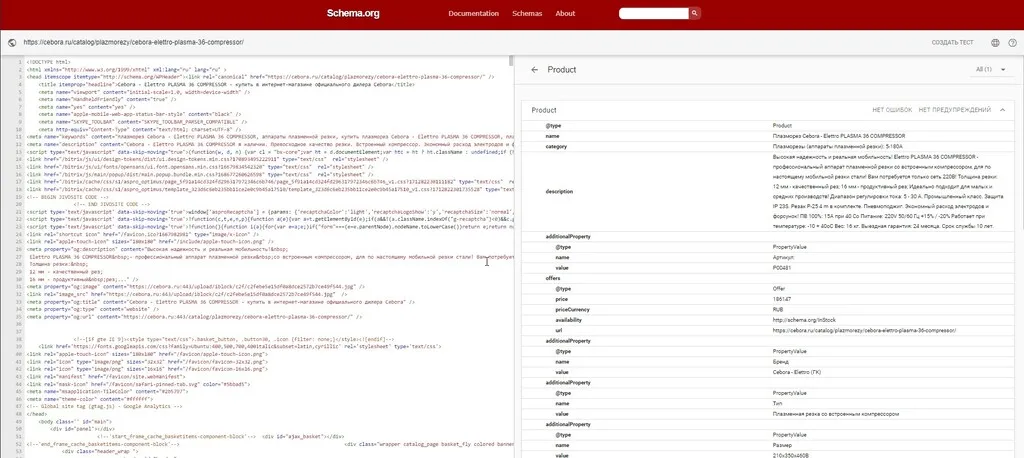Open the Schemas menu item
The height and width of the screenshot is (458, 1024).
tap(527, 13)
